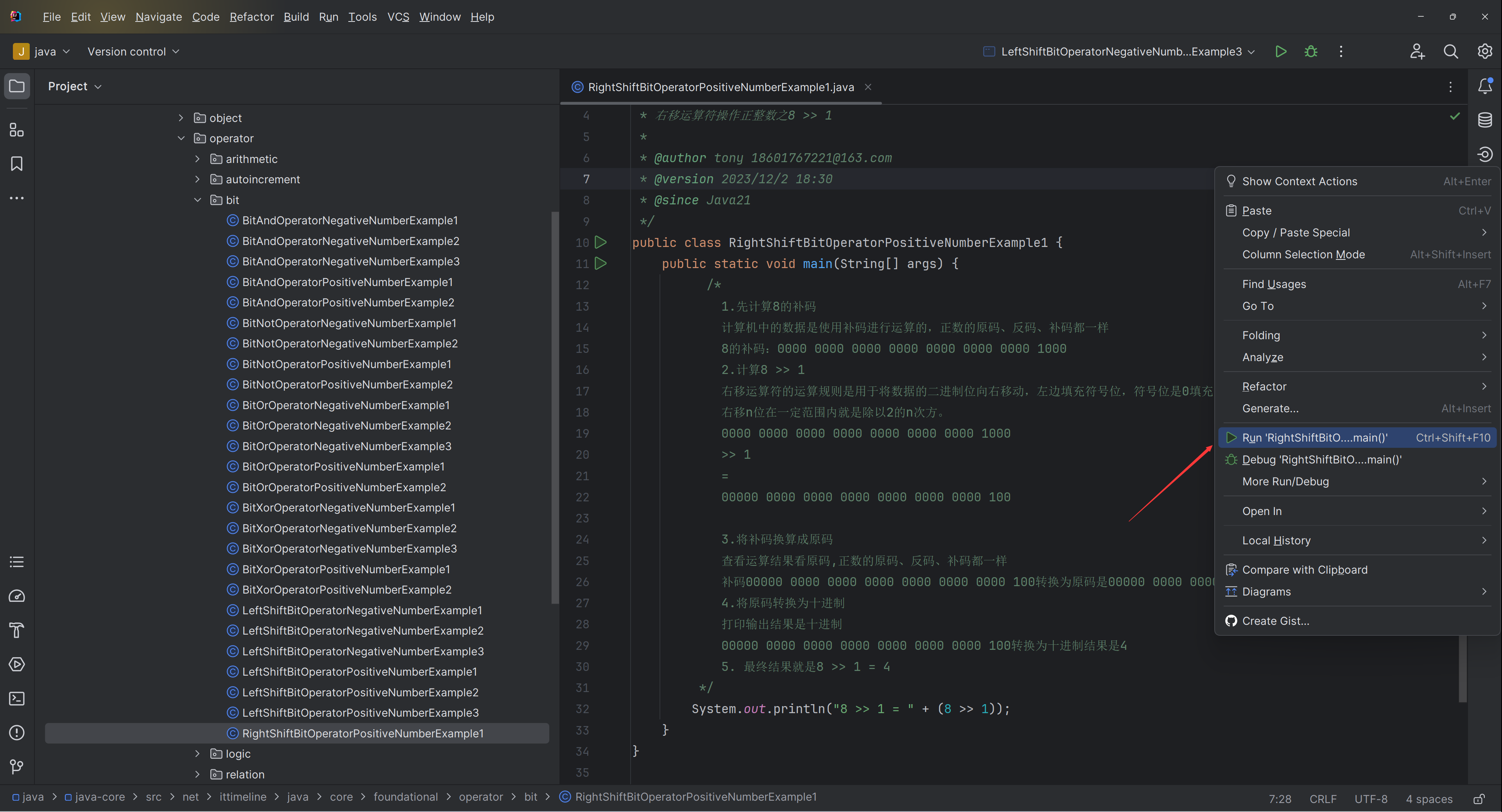Collapse the bit folder
The height and width of the screenshot is (812, 1502).
coord(198,200)
